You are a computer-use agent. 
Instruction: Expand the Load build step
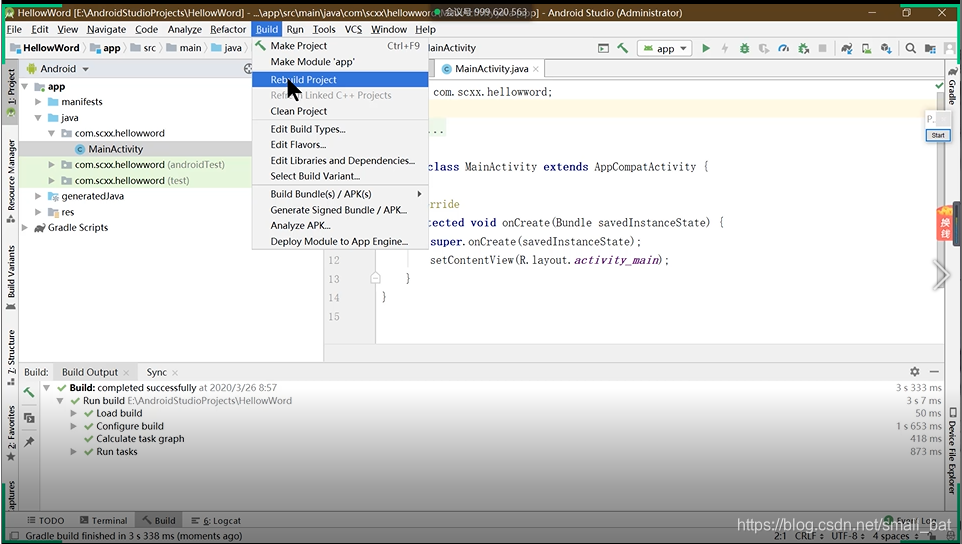coord(73,413)
